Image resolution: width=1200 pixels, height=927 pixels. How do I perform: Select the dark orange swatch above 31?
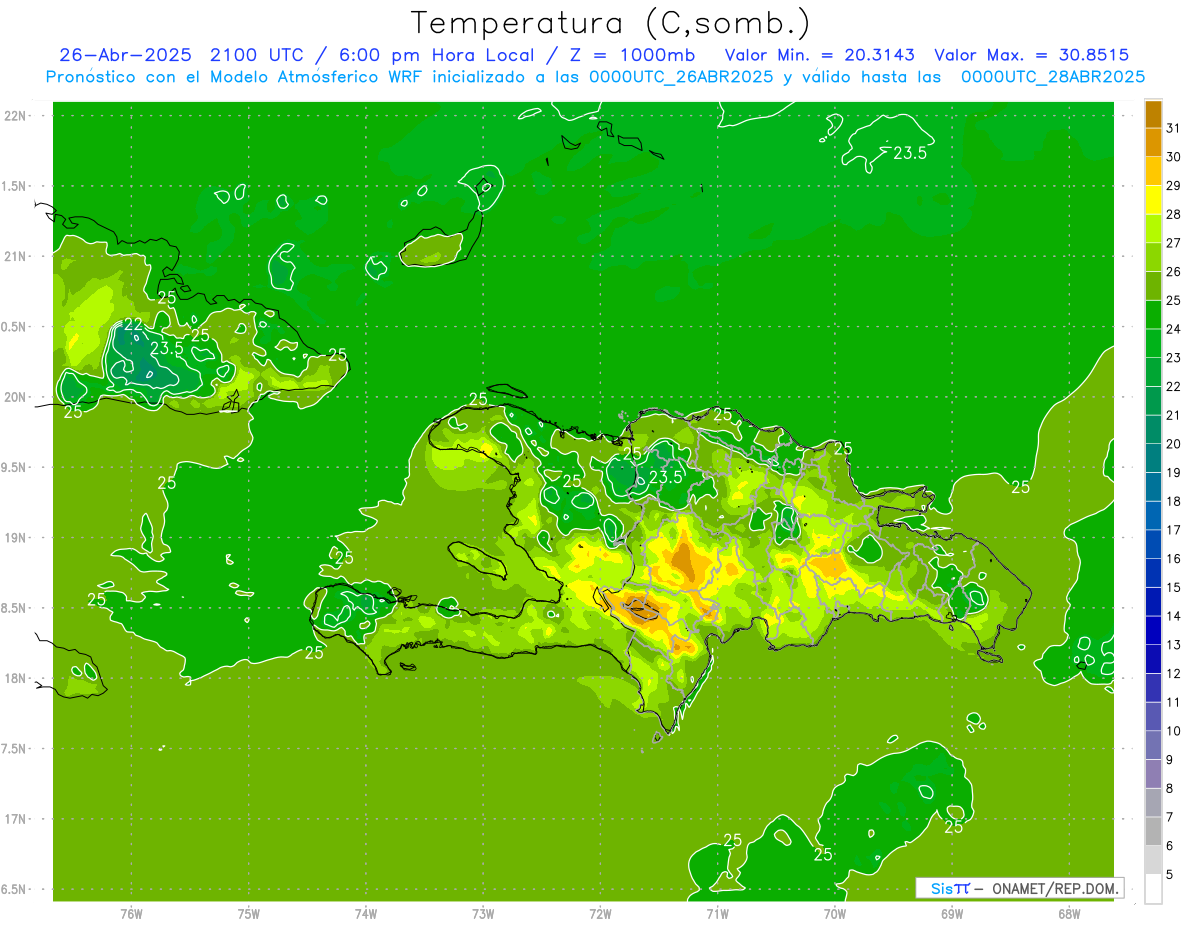tap(1153, 115)
